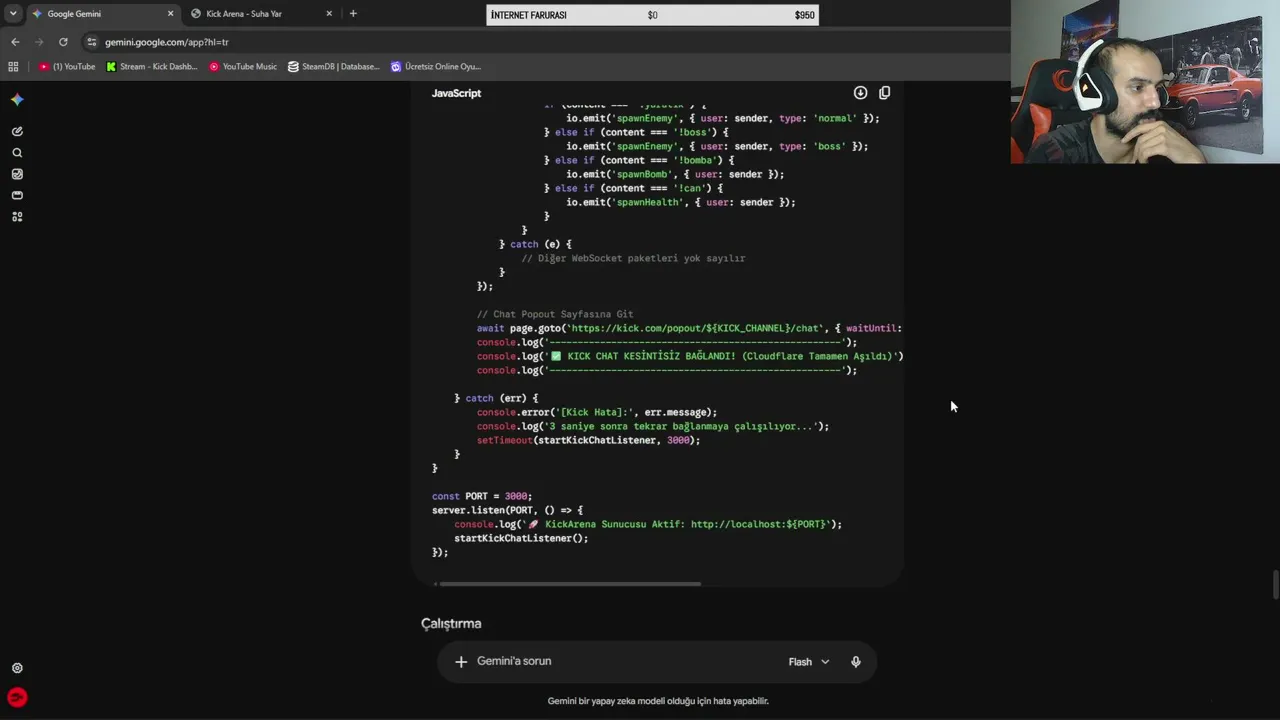Click the "JavaScript" code block label
This screenshot has width=1280, height=720.
[x=456, y=93]
